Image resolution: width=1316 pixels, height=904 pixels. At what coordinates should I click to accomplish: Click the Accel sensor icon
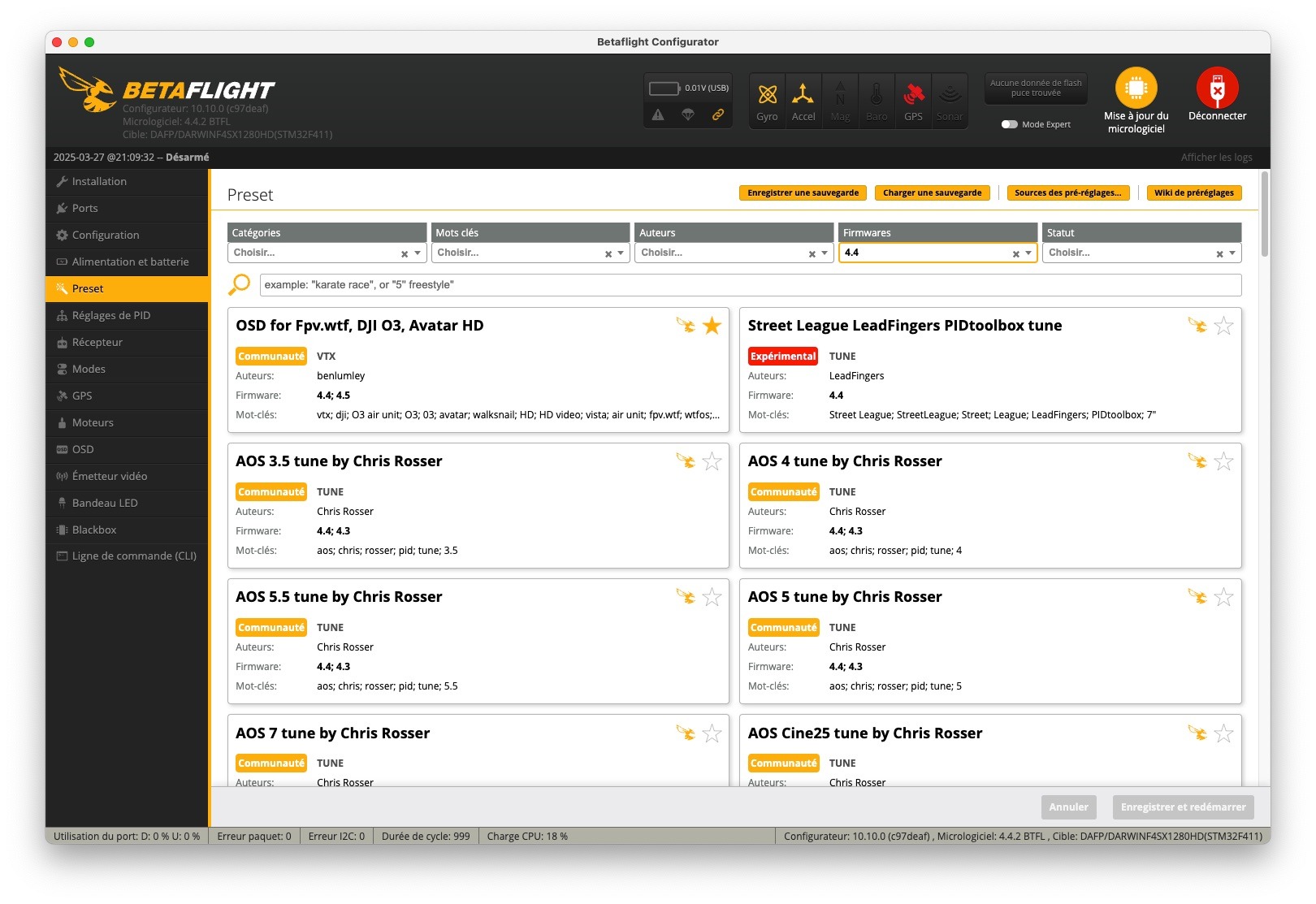803,101
